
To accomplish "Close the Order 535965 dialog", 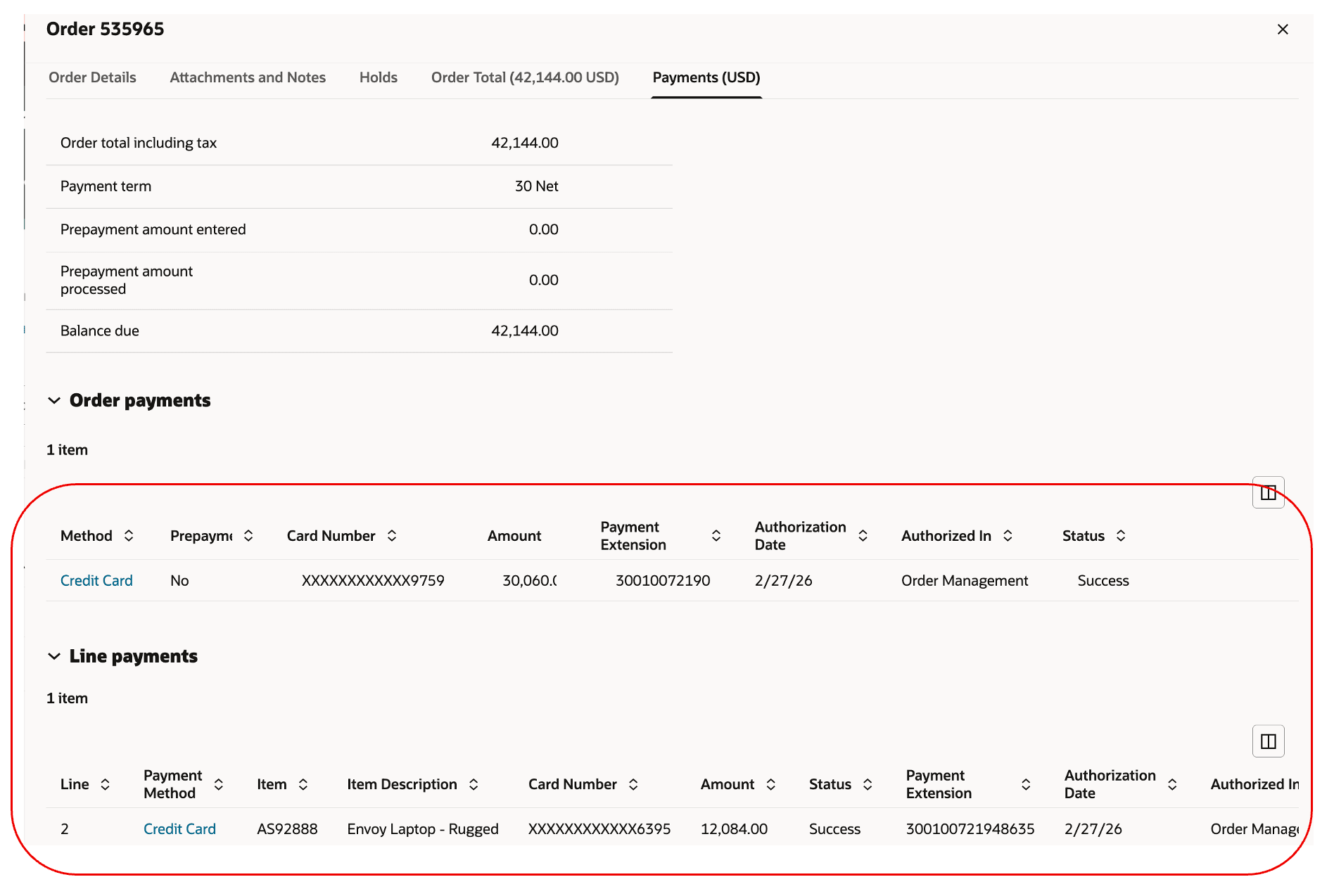I will tap(1283, 29).
